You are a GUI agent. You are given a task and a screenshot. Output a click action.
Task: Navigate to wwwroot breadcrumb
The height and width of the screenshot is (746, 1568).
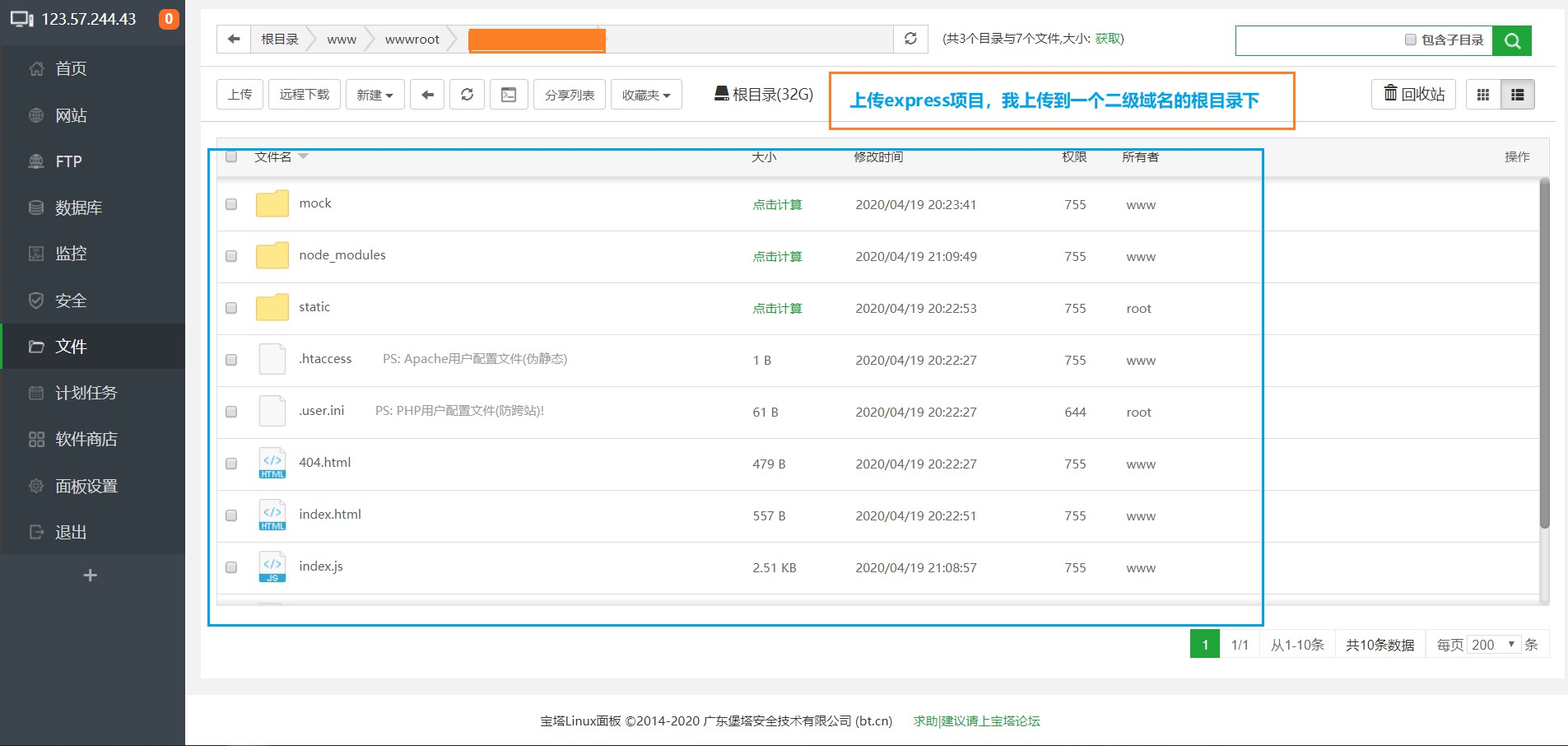tap(412, 39)
